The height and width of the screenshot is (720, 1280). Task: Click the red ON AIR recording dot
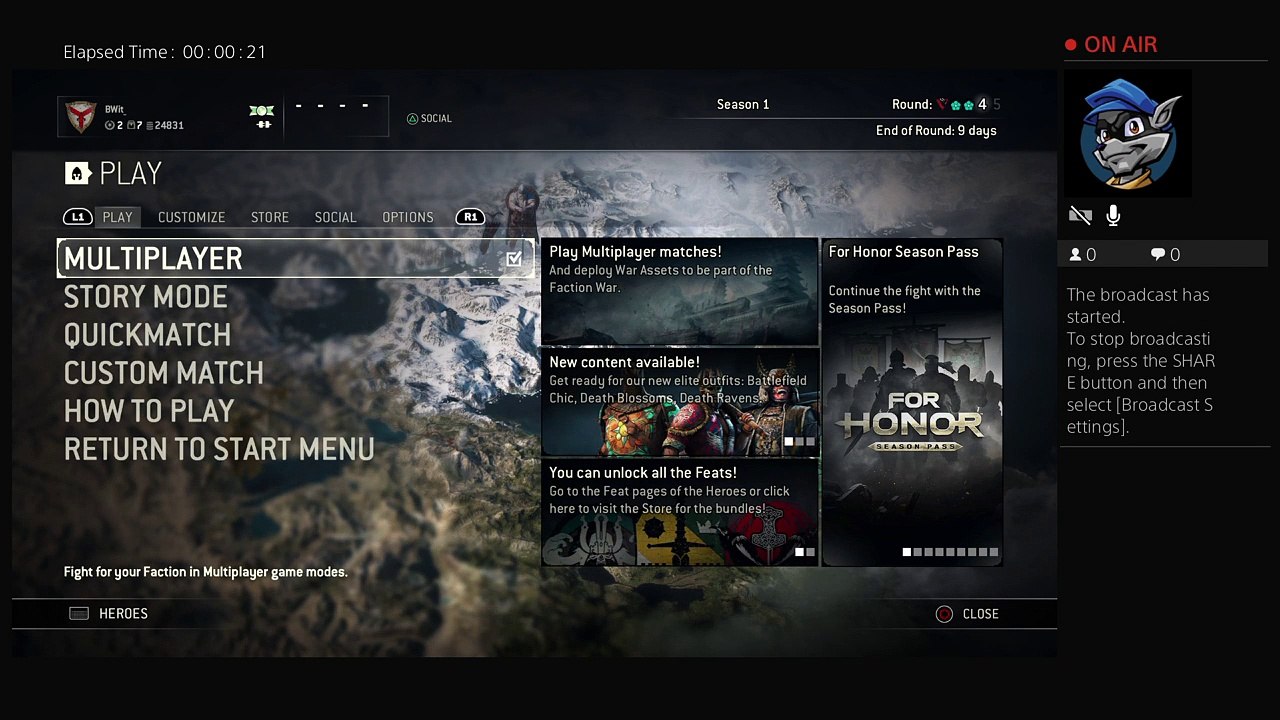click(x=1071, y=45)
